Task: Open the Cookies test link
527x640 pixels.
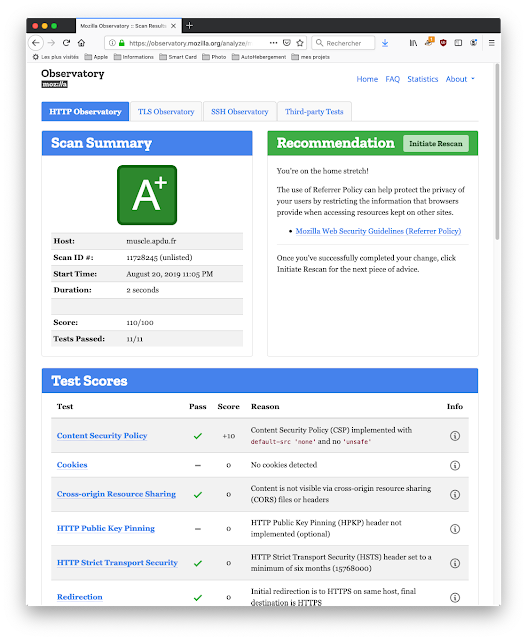Action: point(72,465)
